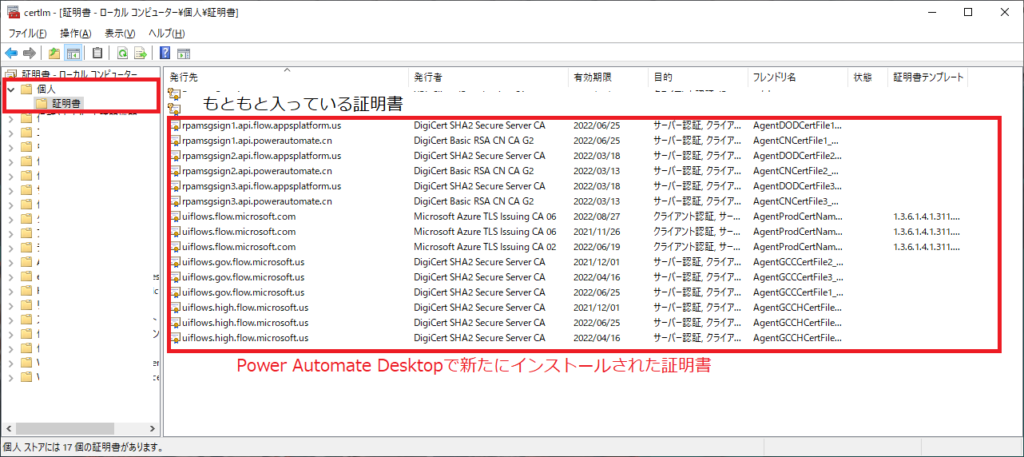Click the expiry date 2021/11/26 cell
Image resolution: width=1024 pixels, height=457 pixels.
[x=596, y=232]
